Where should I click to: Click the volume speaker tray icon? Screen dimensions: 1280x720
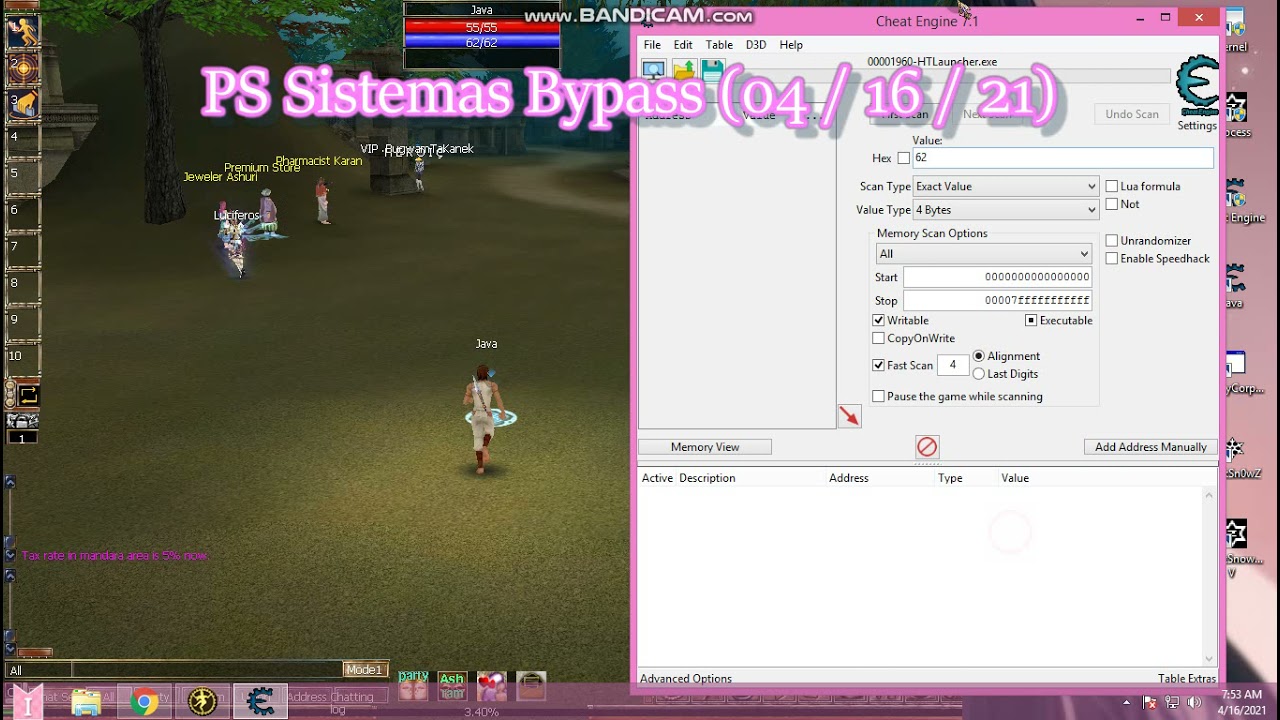[x=1193, y=702]
